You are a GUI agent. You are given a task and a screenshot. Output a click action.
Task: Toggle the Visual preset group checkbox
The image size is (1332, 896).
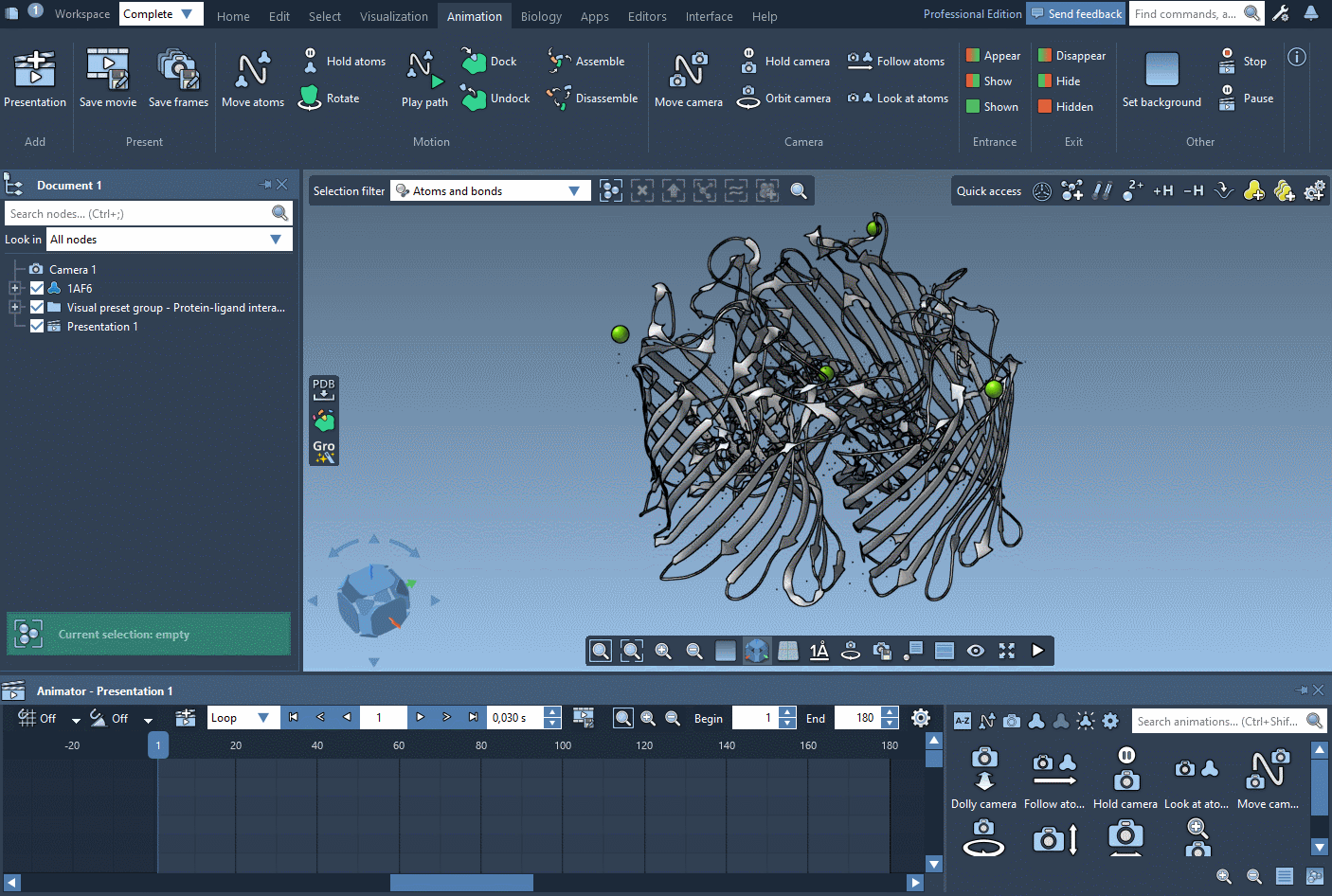[x=36, y=307]
